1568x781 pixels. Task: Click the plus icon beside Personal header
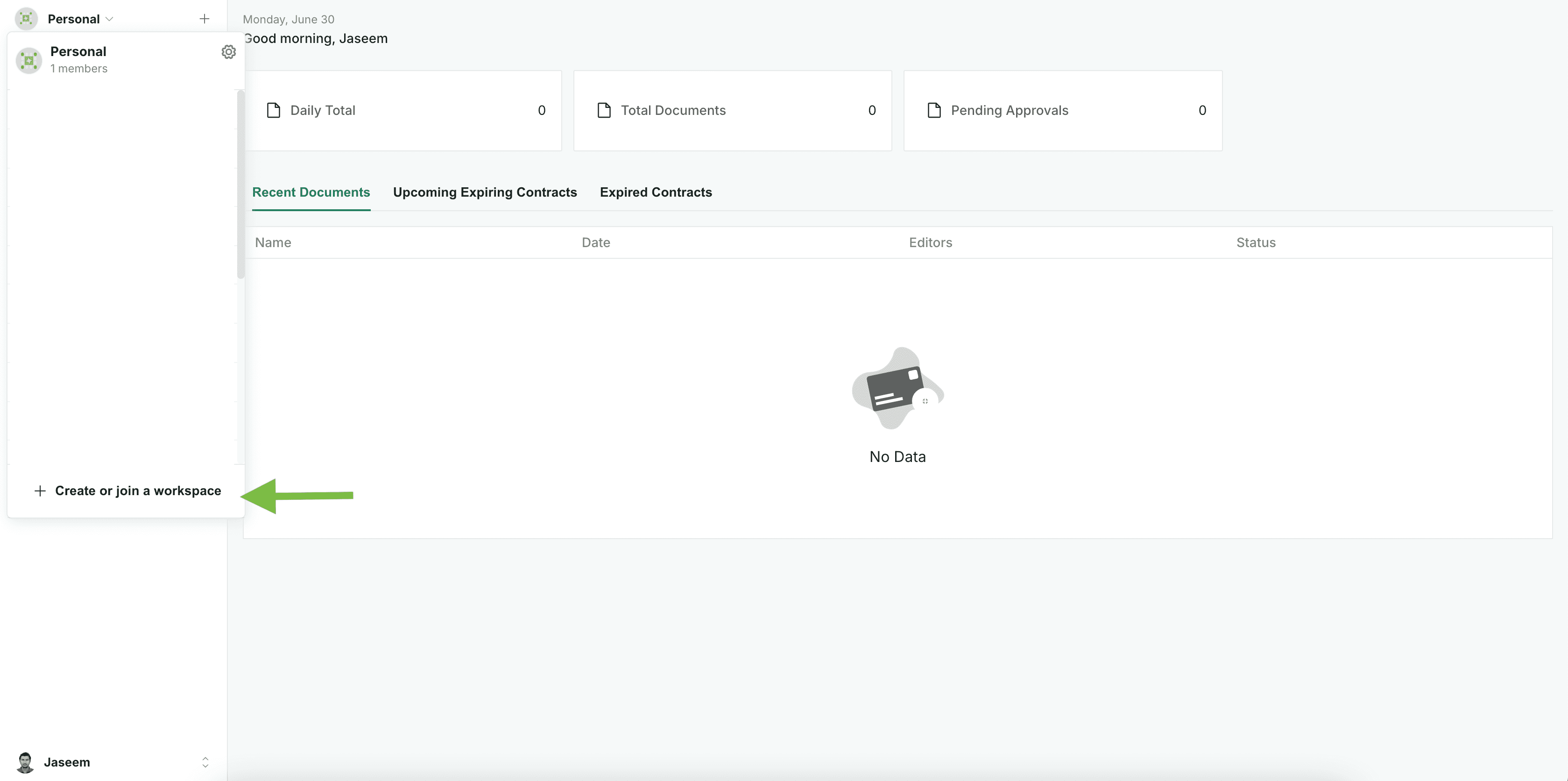(205, 19)
